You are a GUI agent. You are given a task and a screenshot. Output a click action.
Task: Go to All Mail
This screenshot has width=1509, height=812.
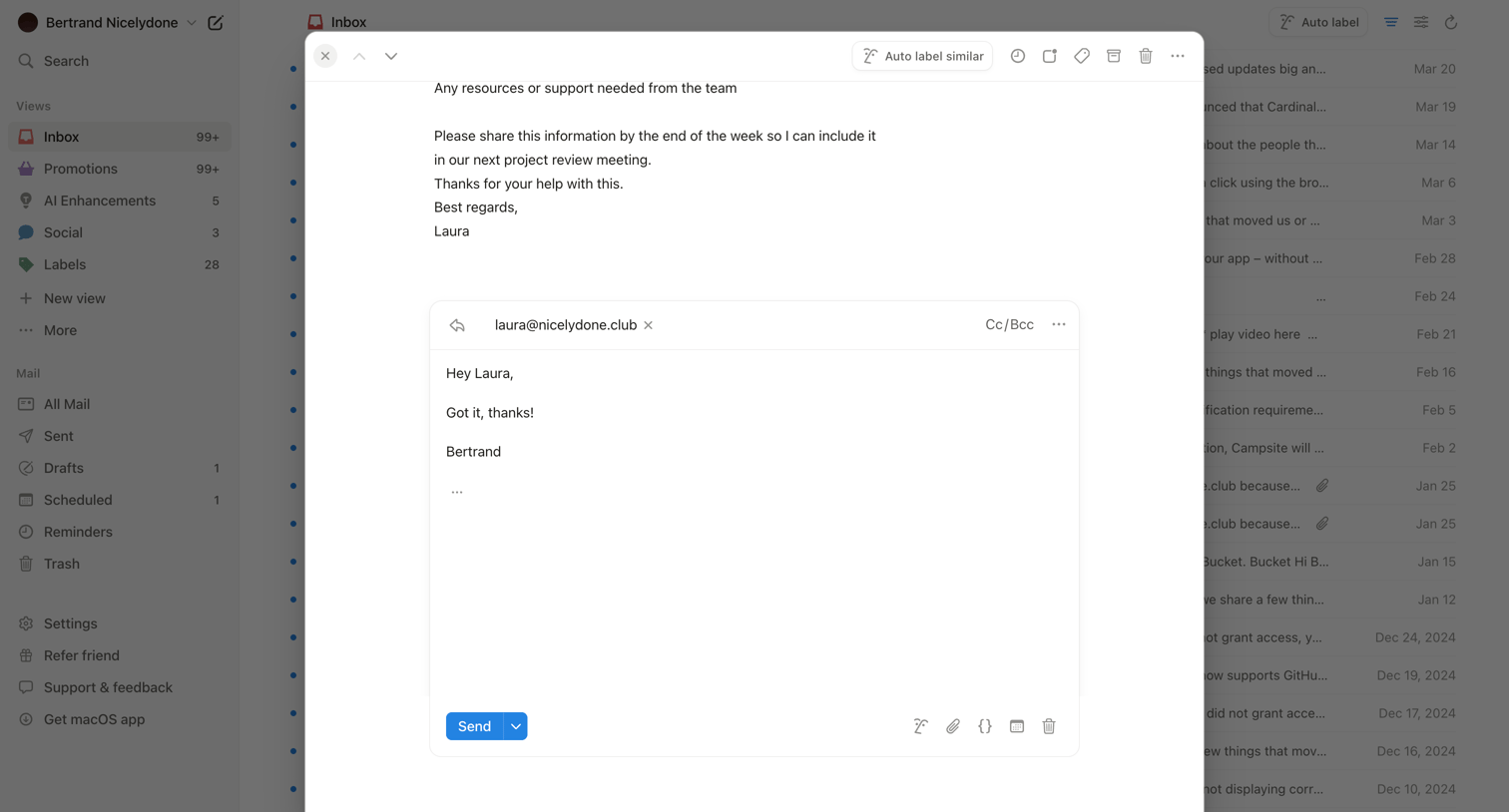[x=120, y=404]
